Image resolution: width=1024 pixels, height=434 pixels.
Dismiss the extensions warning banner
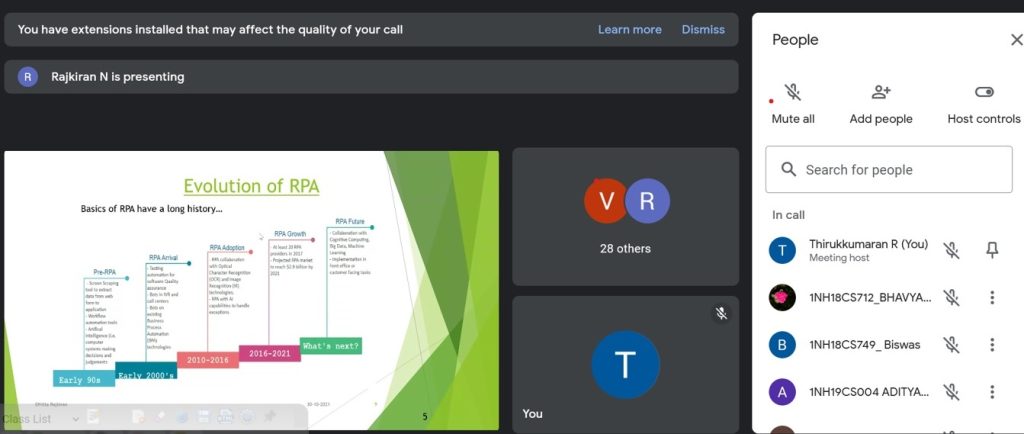click(703, 30)
